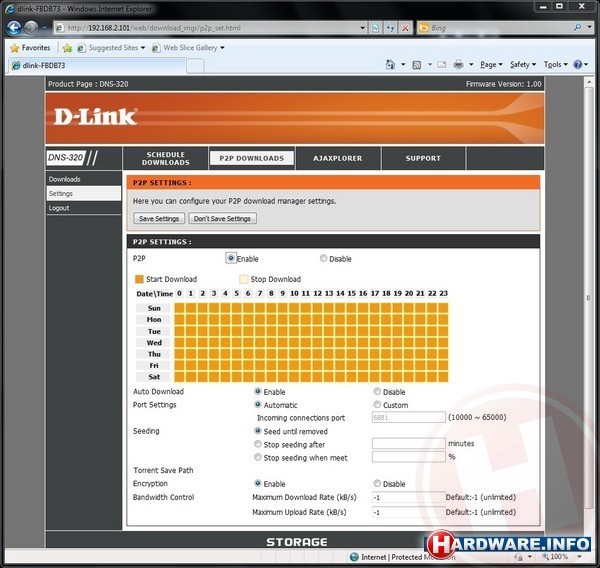
Task: Expand the Bing search provider dropdown
Action: point(590,28)
